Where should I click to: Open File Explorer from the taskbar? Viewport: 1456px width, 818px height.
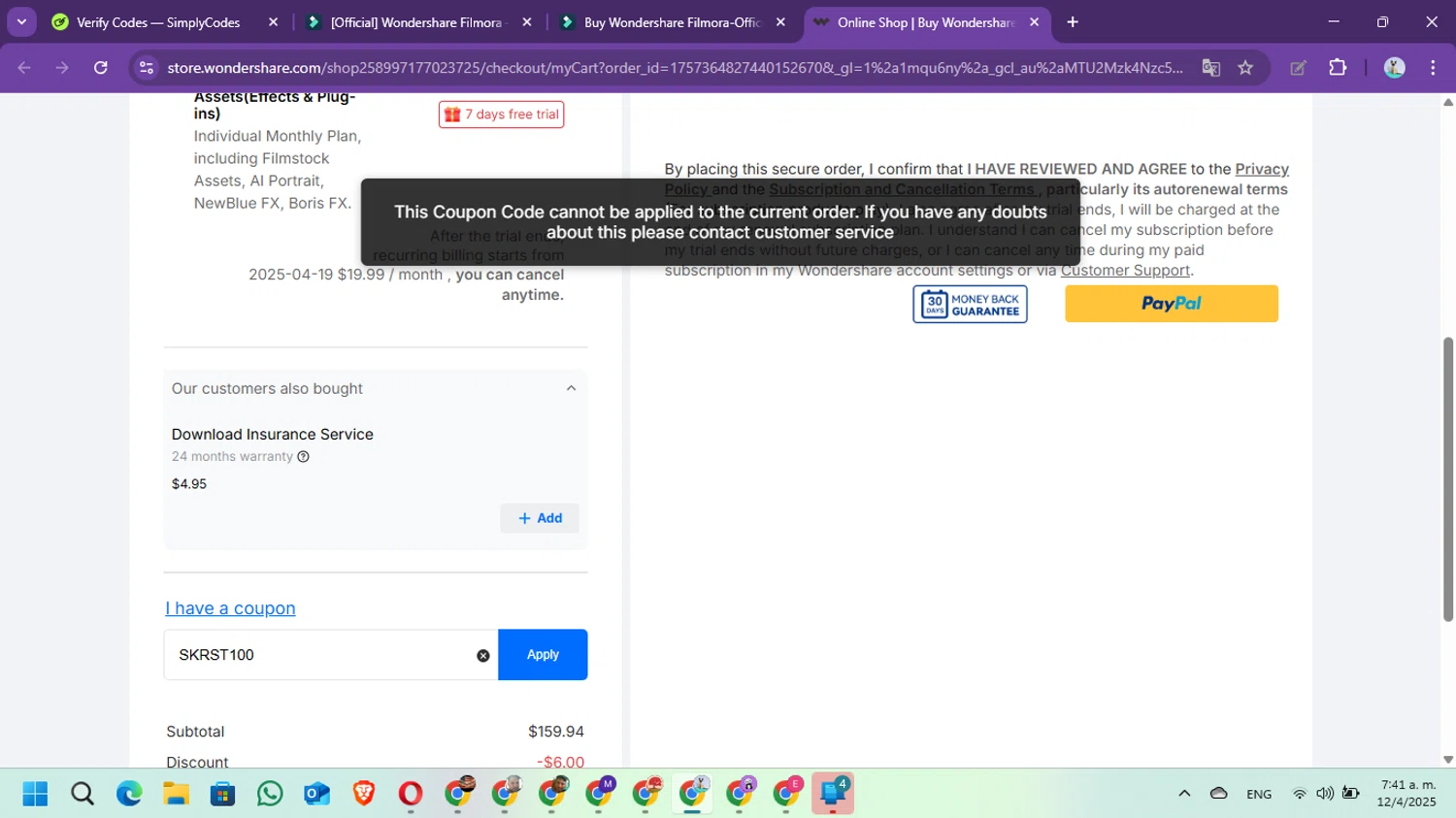coord(176,794)
